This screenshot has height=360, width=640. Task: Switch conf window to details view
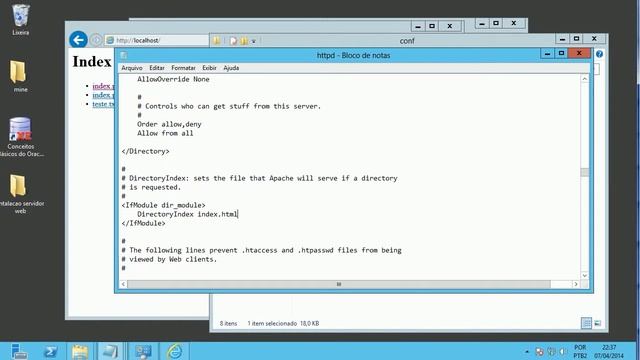[x=586, y=323]
